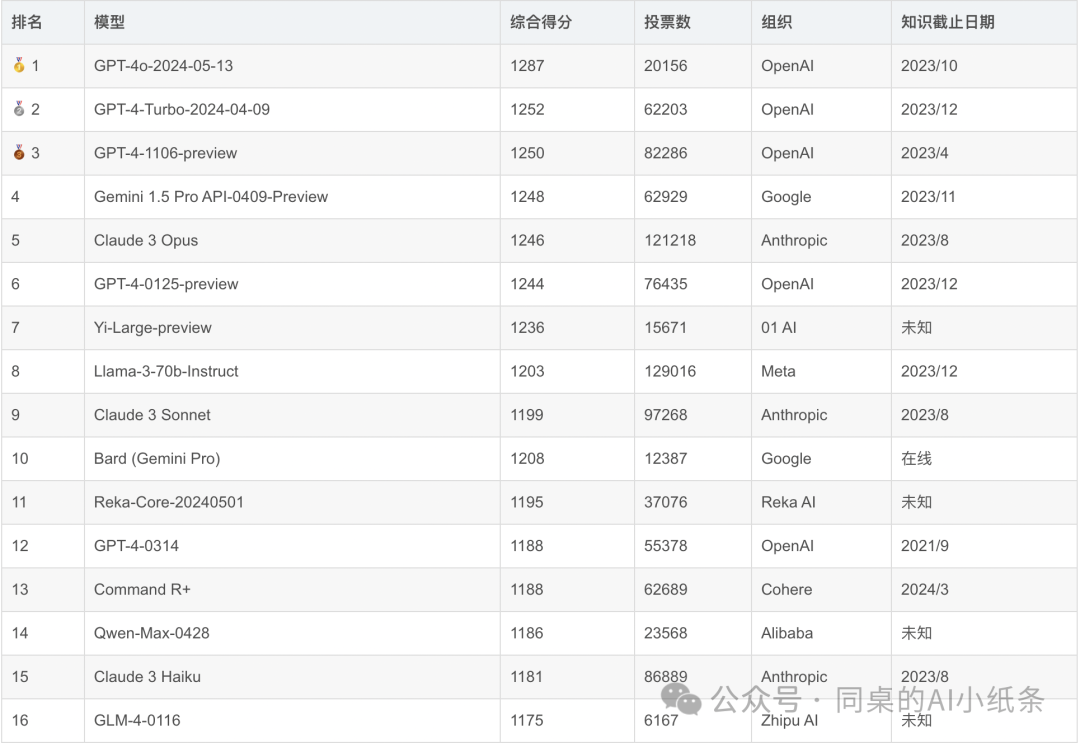Screen dimensions: 1080x743
Task: Click the bronze medal icon for rank 3
Action: (19, 153)
